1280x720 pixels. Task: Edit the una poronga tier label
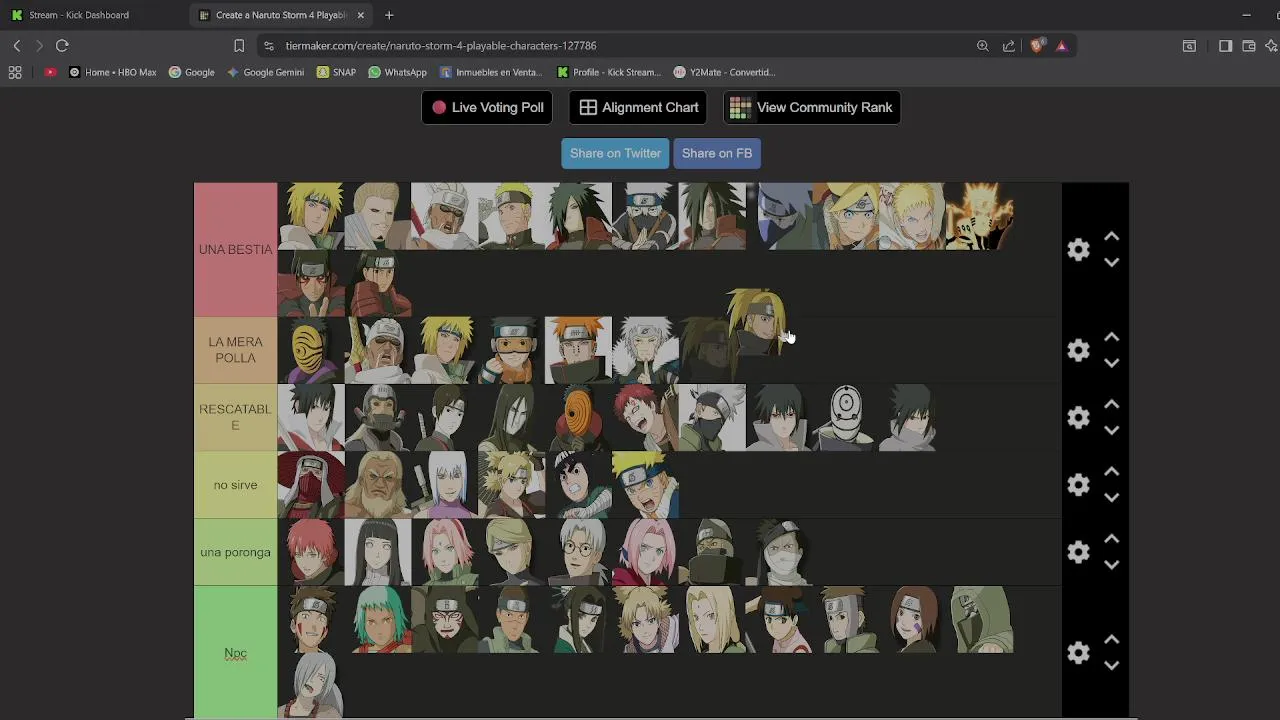click(235, 552)
